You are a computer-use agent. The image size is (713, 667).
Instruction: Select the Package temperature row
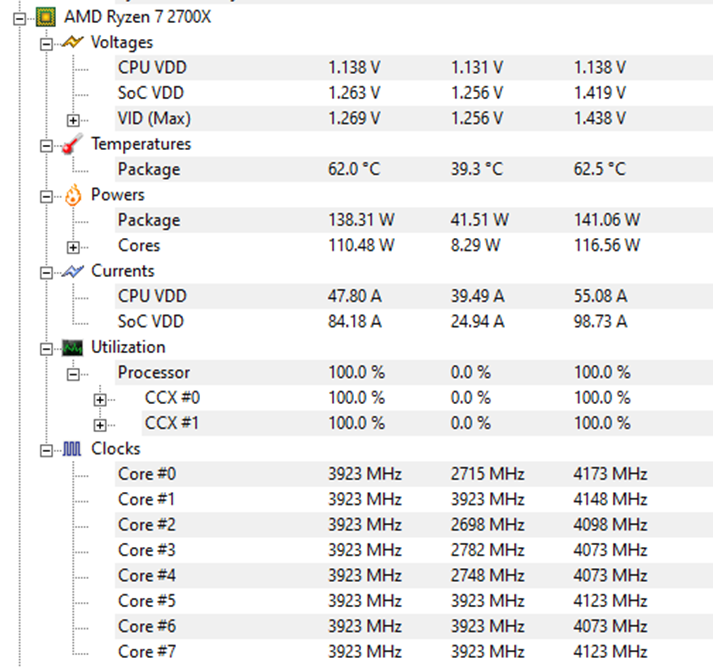click(x=148, y=169)
